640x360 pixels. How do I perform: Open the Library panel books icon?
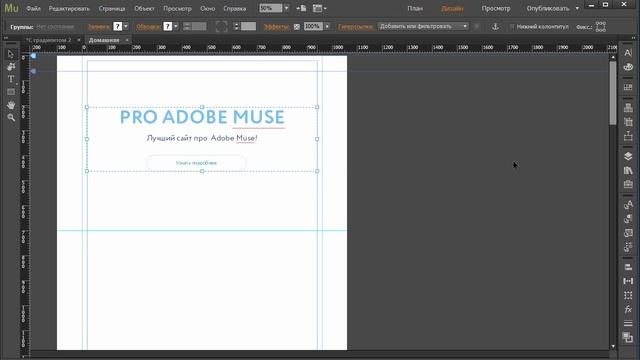point(628,170)
